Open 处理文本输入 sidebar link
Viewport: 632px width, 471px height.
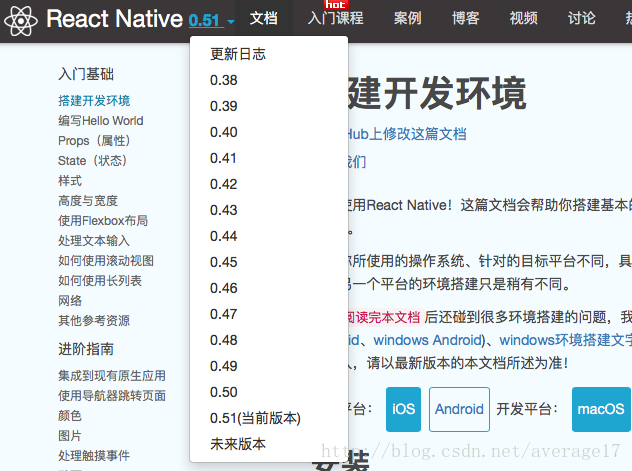click(x=94, y=241)
